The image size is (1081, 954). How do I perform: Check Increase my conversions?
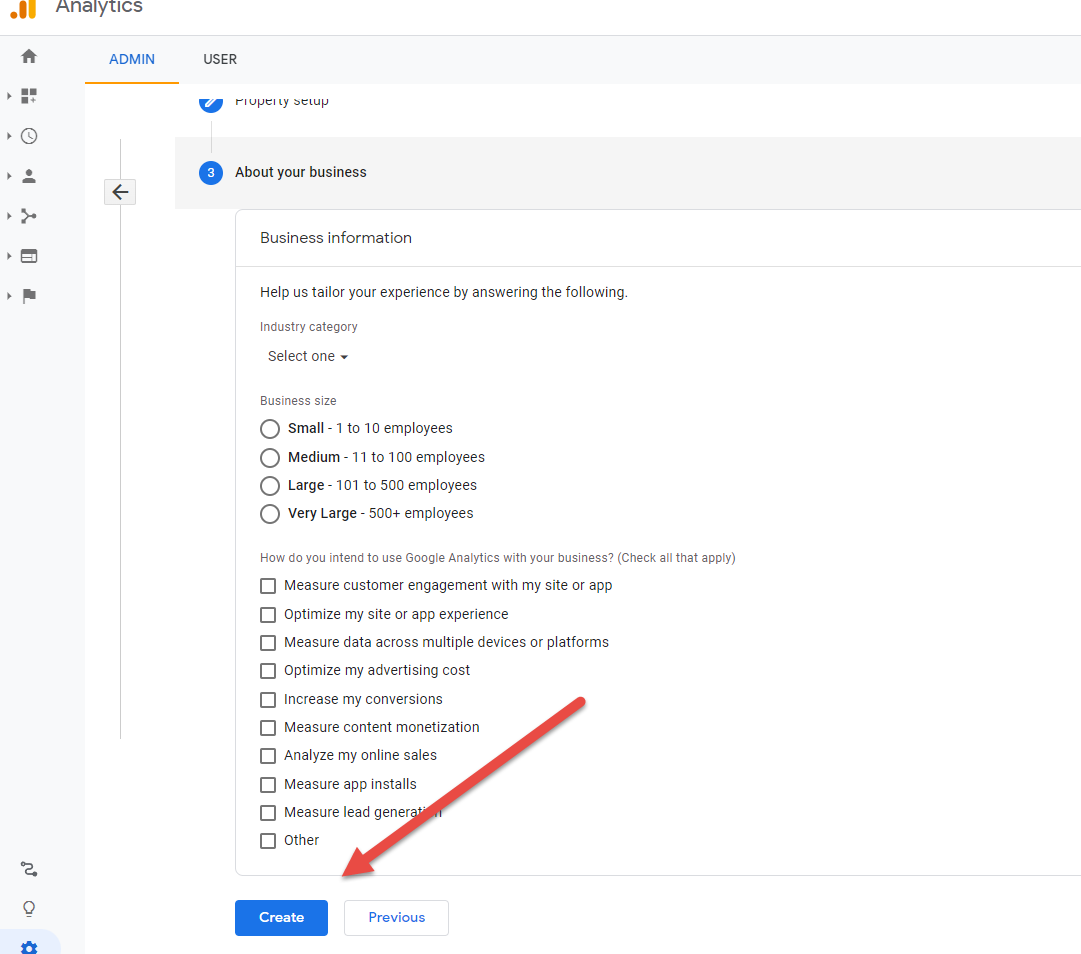(x=268, y=700)
